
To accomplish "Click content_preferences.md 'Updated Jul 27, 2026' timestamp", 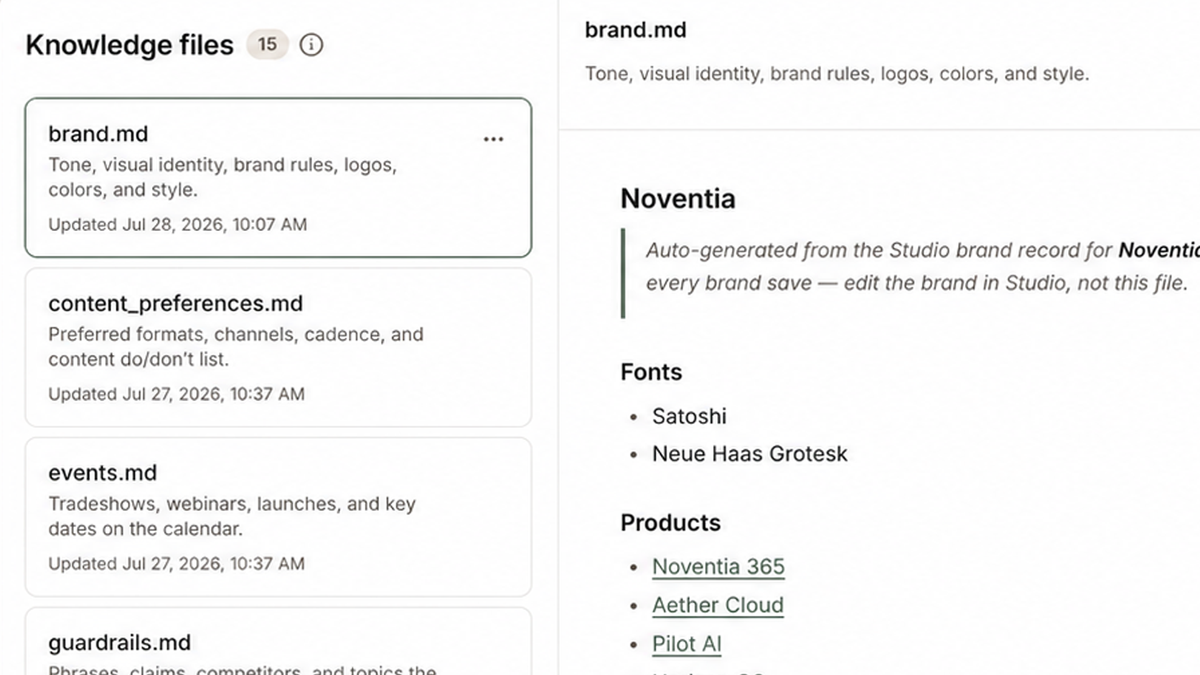I will [x=177, y=394].
